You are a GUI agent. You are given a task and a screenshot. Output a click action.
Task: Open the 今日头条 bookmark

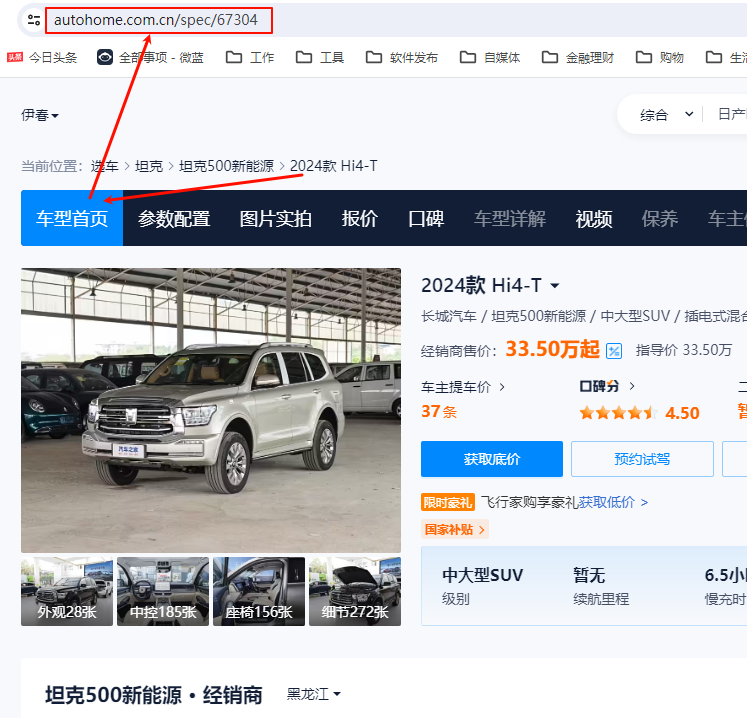click(42, 58)
